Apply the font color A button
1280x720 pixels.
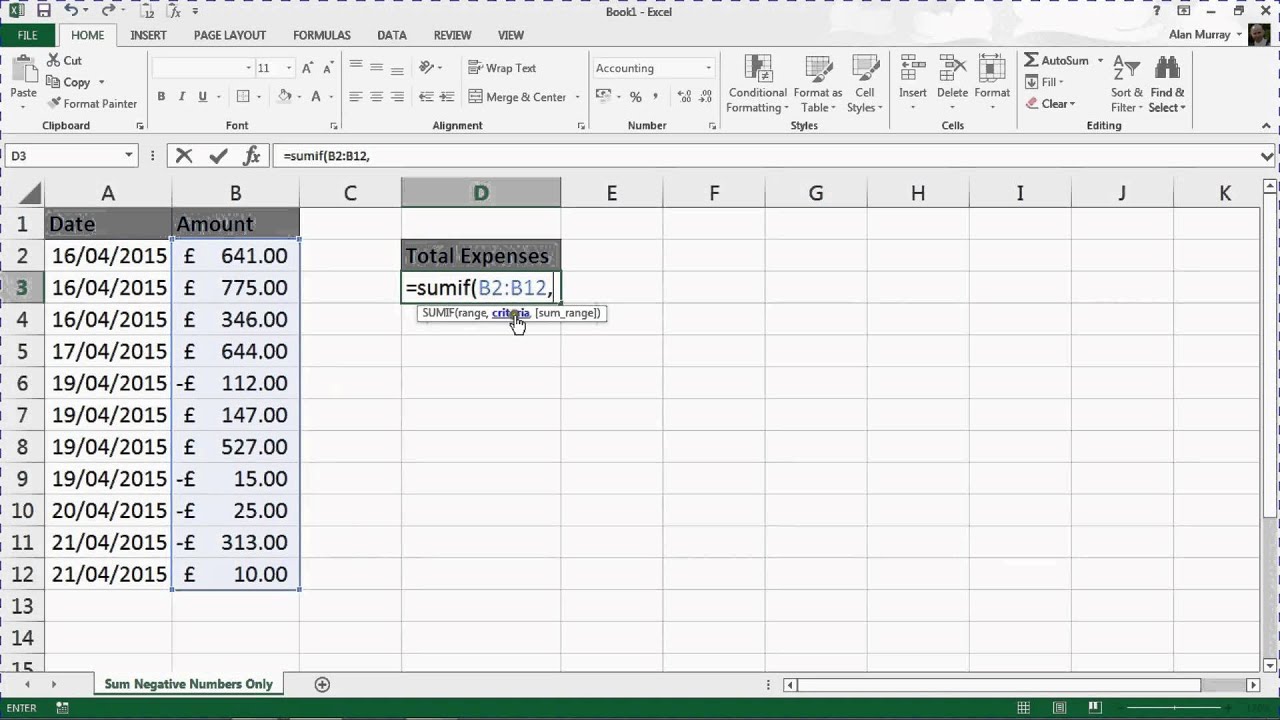pyautogui.click(x=316, y=97)
